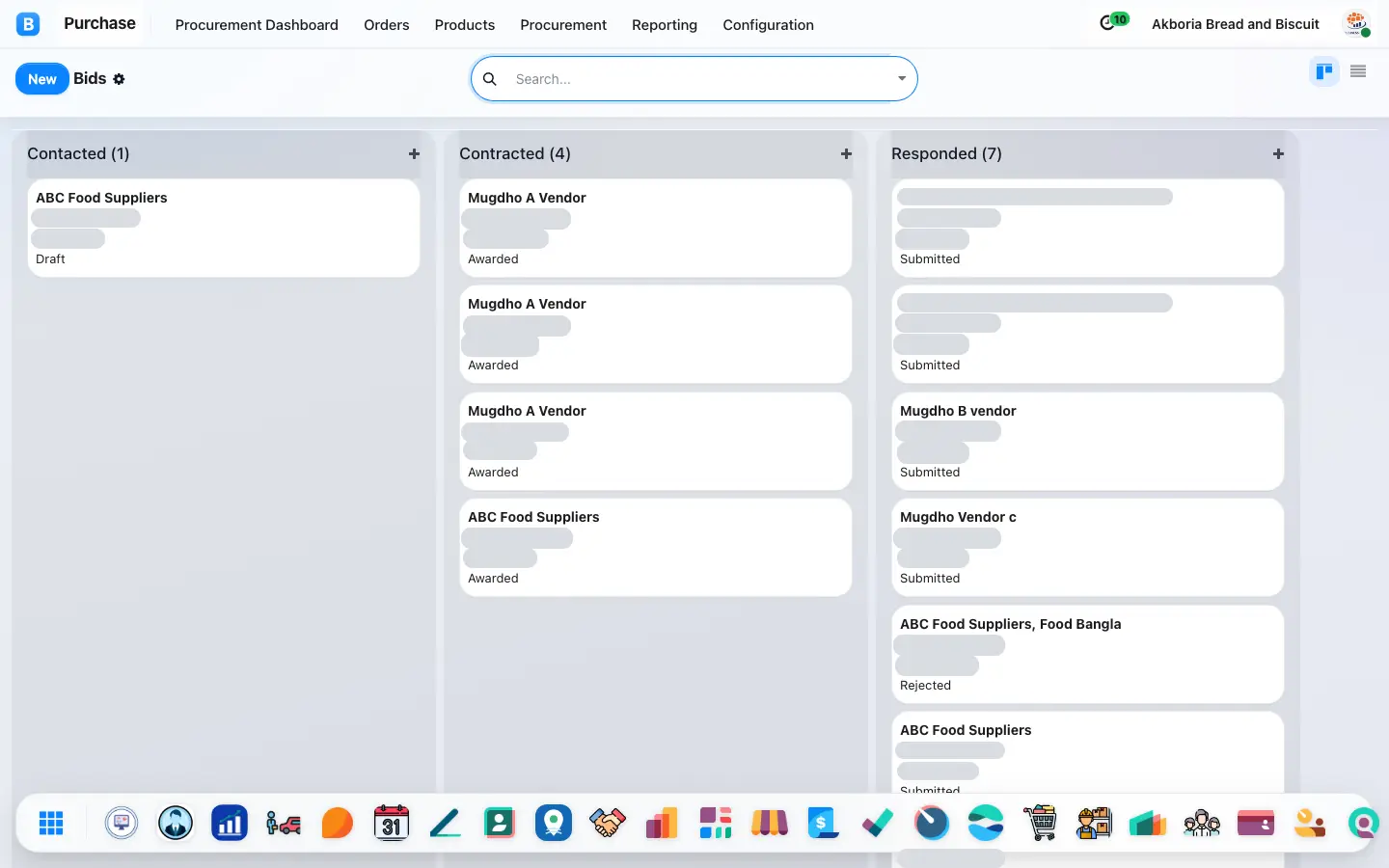Open the Procurement menu

[x=563, y=25]
